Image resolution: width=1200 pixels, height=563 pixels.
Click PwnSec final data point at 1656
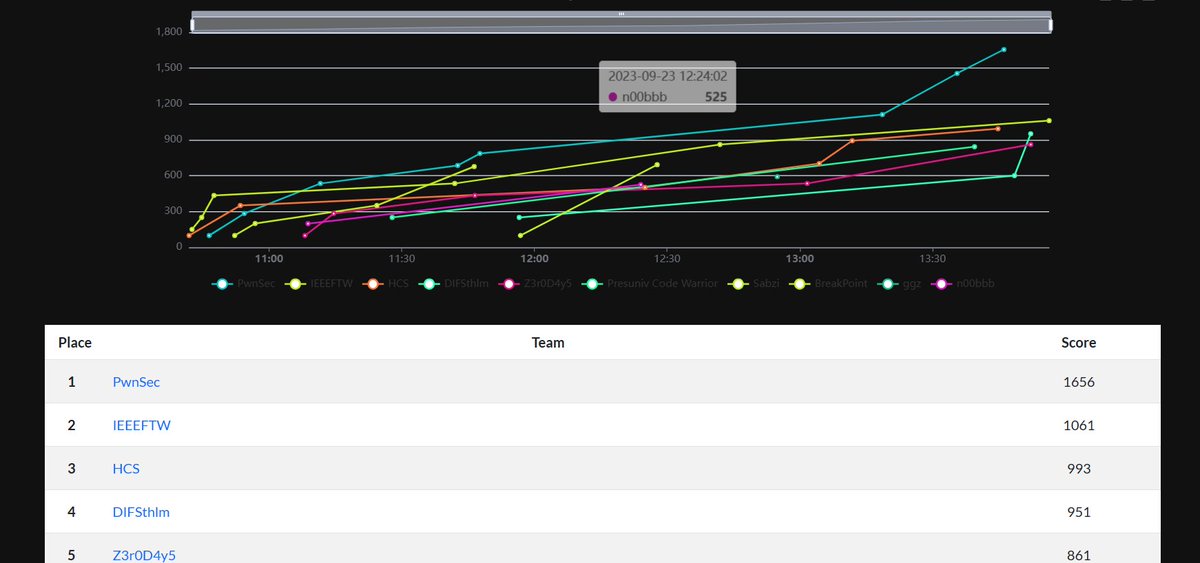coord(1003,49)
